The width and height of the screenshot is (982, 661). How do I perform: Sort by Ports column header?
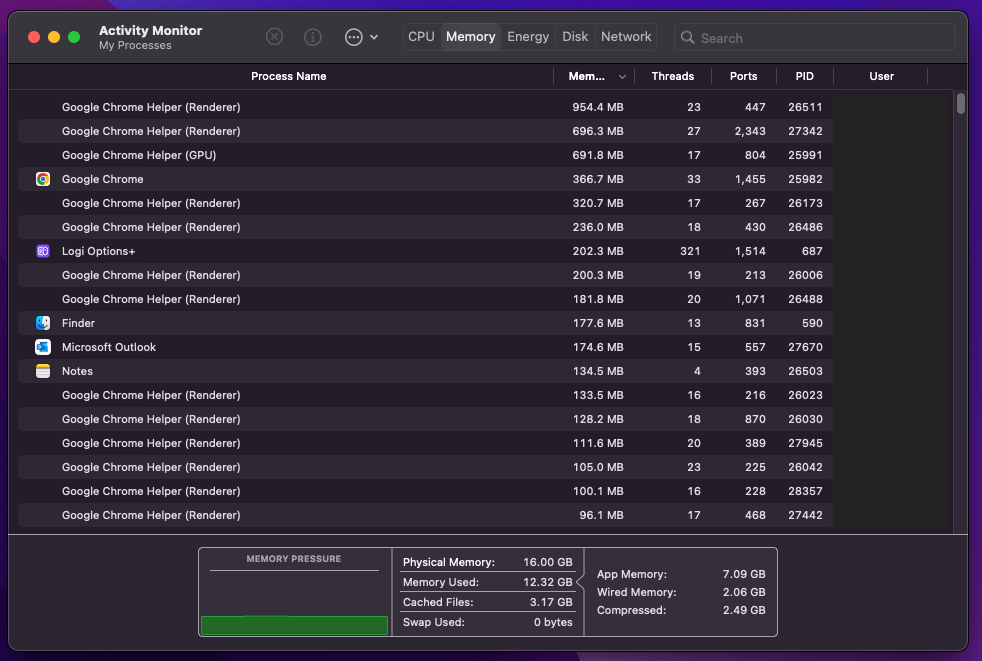click(x=743, y=76)
